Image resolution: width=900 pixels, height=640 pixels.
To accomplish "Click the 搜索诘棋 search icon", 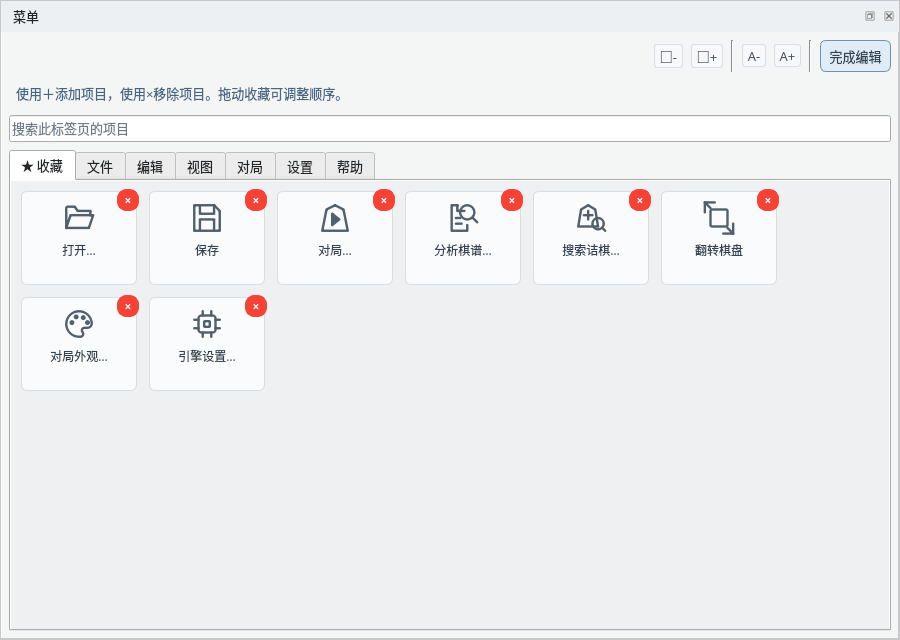I will pyautogui.click(x=591, y=218).
